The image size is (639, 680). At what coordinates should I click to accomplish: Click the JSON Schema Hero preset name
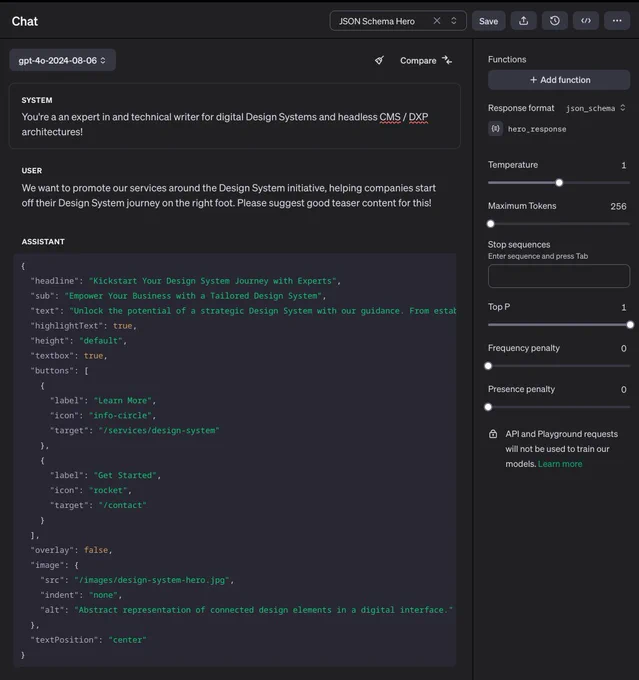click(x=377, y=21)
